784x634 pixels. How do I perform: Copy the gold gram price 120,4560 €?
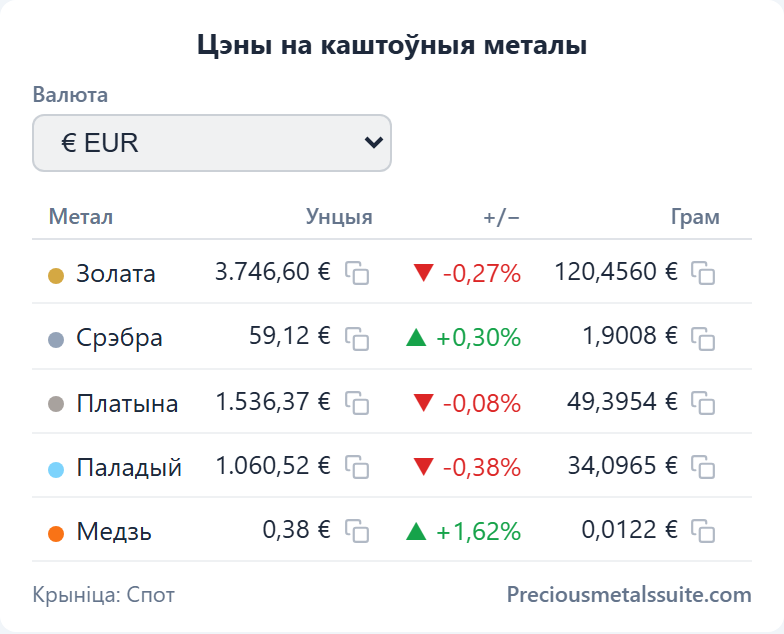point(703,273)
